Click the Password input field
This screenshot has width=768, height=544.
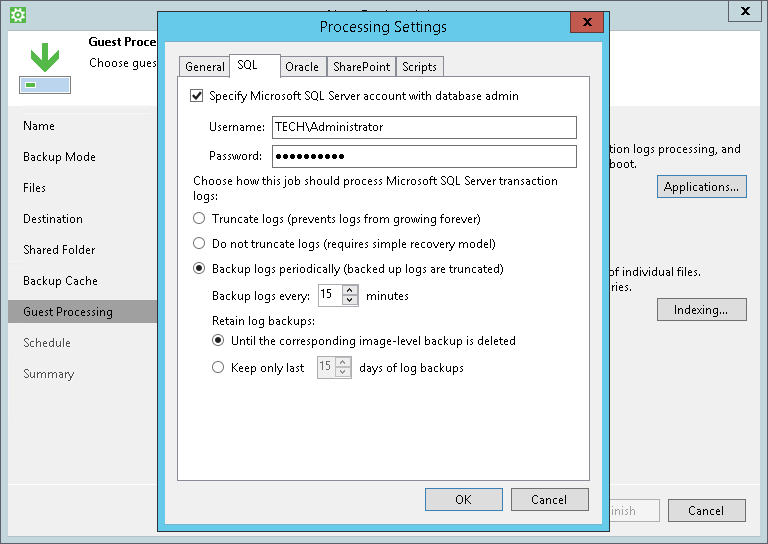point(424,156)
